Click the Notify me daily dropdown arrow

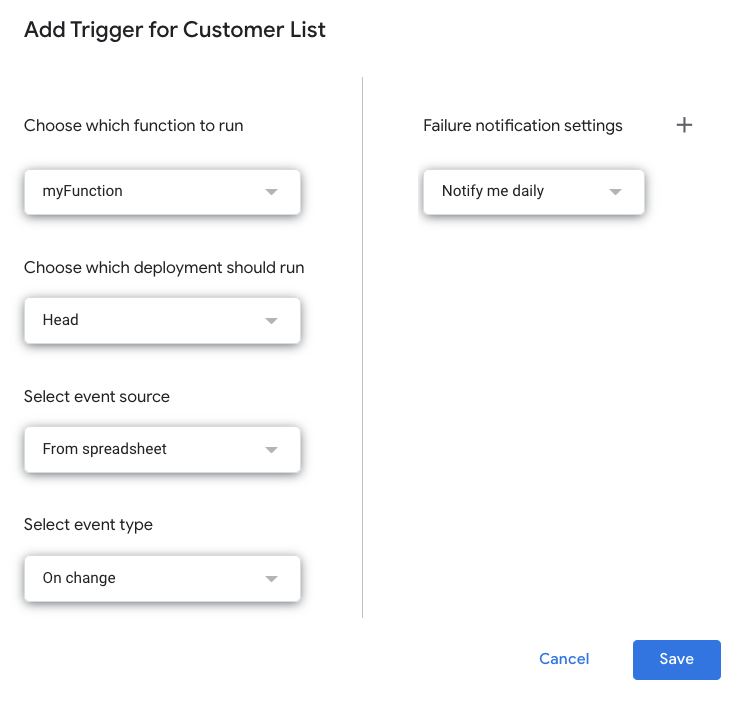615,192
